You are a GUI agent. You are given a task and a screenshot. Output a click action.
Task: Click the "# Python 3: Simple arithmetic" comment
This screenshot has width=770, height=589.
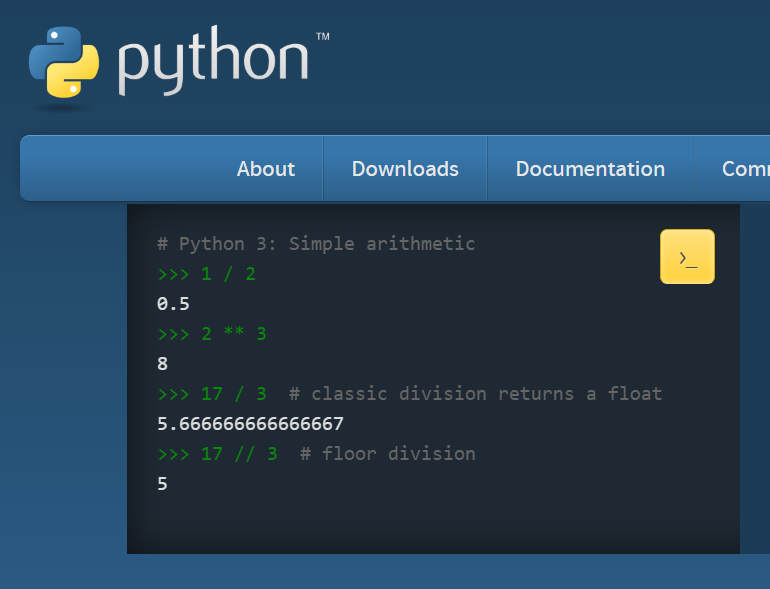(316, 244)
